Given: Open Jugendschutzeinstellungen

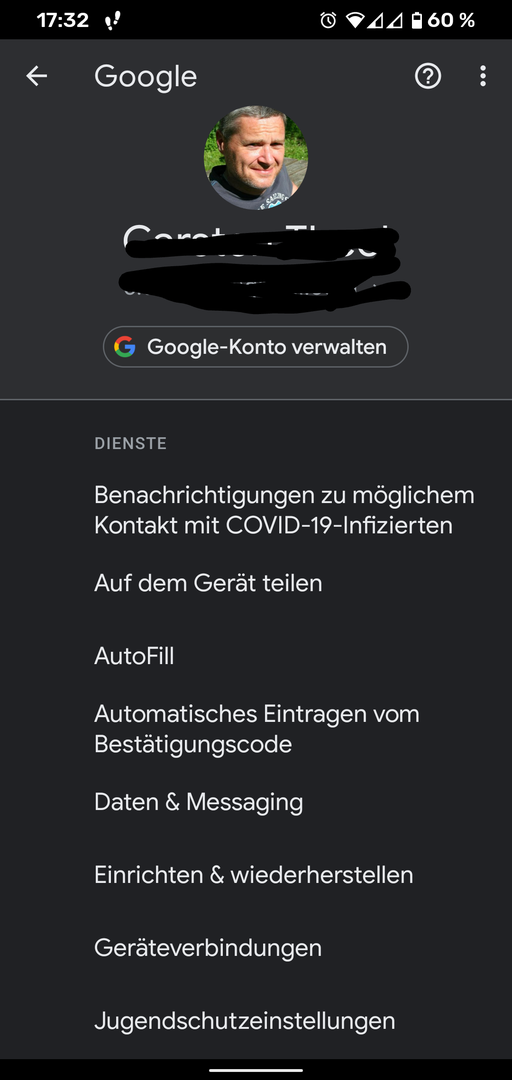Looking at the screenshot, I should (256, 1021).
